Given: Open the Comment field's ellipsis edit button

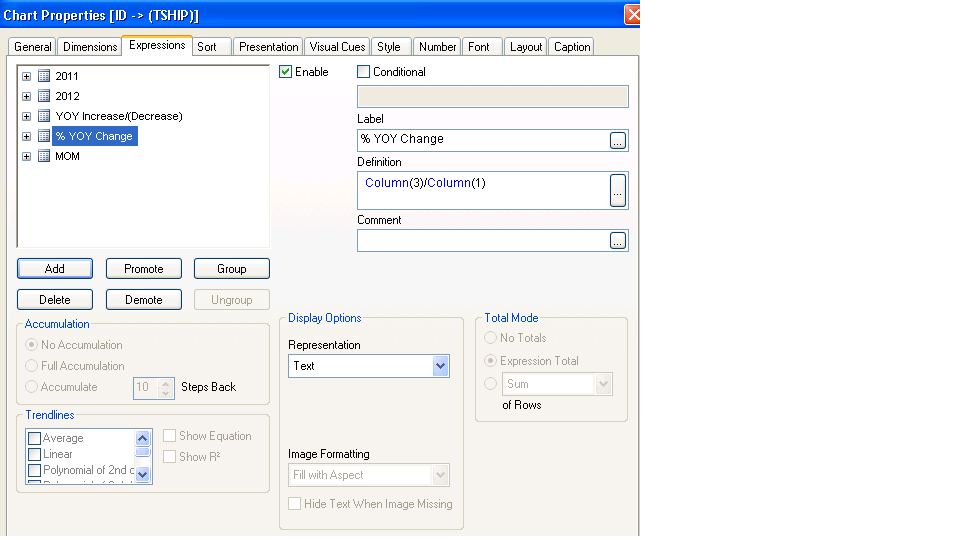Looking at the screenshot, I should (x=618, y=241).
